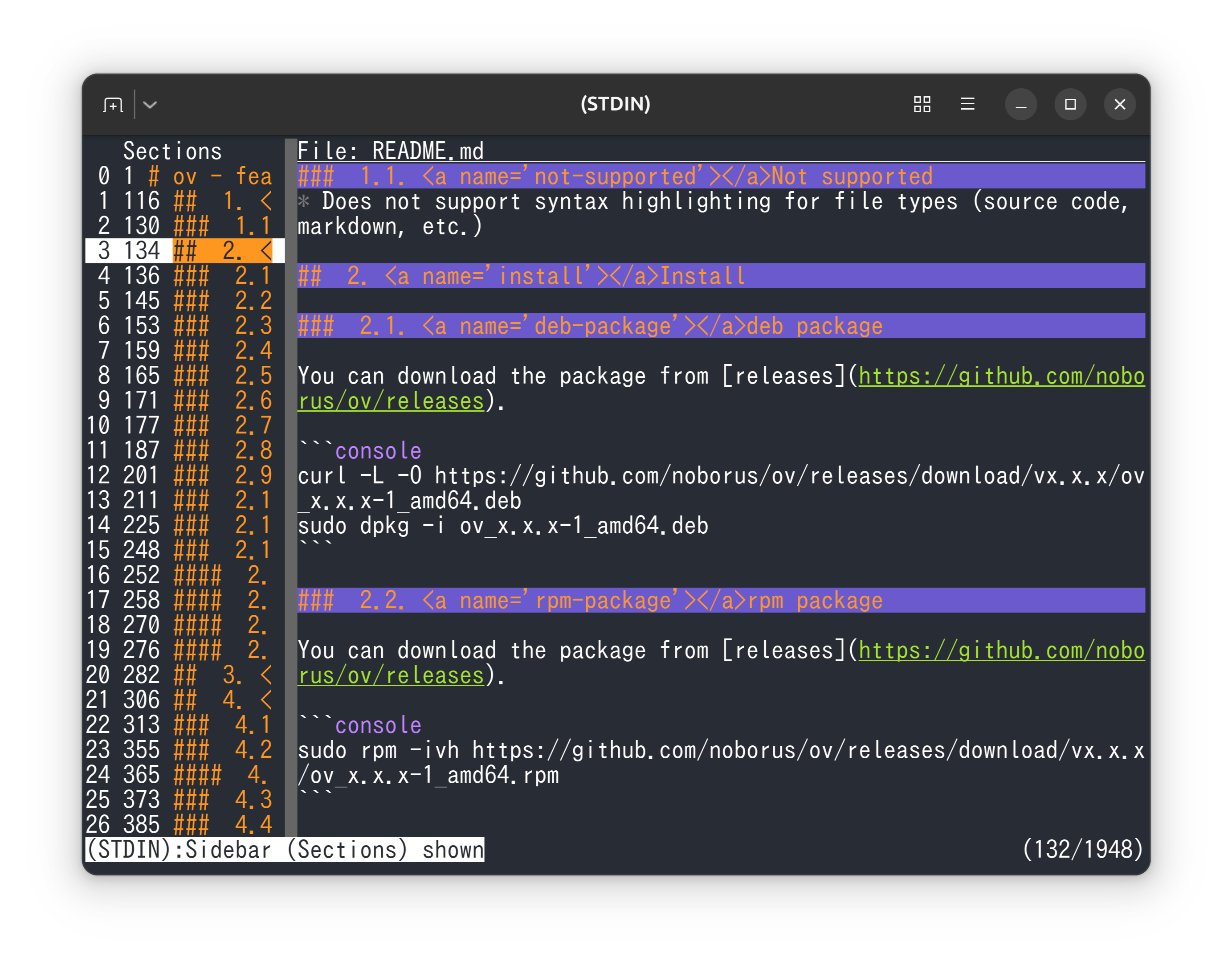Click the '2. Install' heading line
This screenshot has width=1232, height=965.
722,276
